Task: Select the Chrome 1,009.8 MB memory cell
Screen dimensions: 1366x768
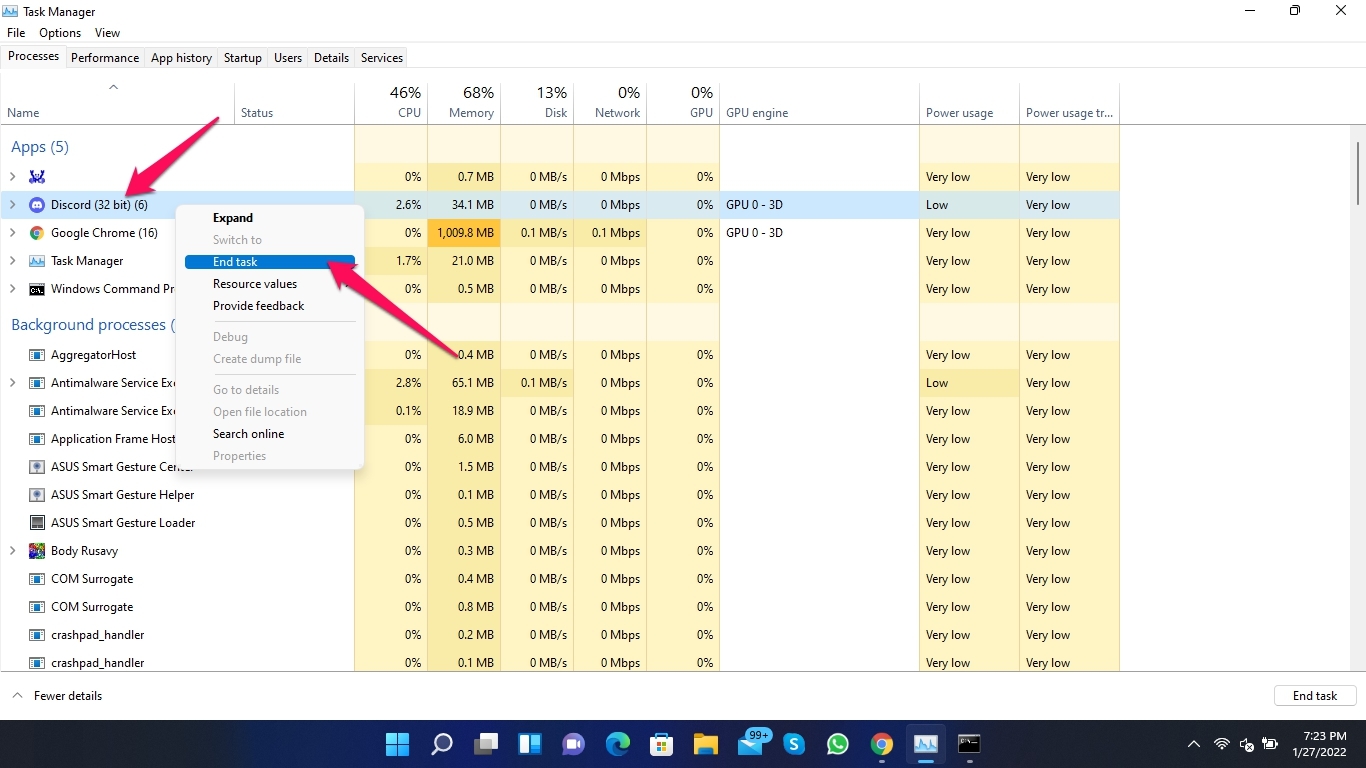Action: coord(464,233)
